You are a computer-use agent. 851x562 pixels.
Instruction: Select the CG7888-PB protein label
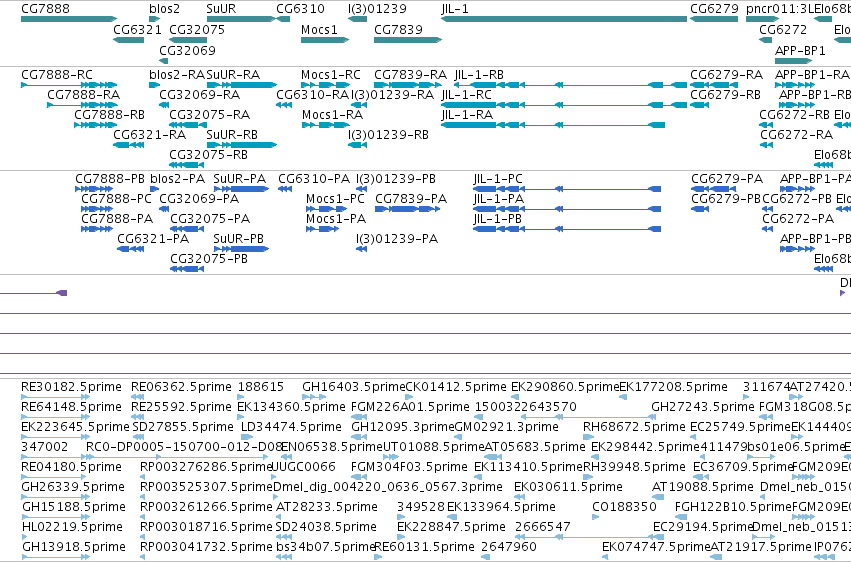coord(110,178)
